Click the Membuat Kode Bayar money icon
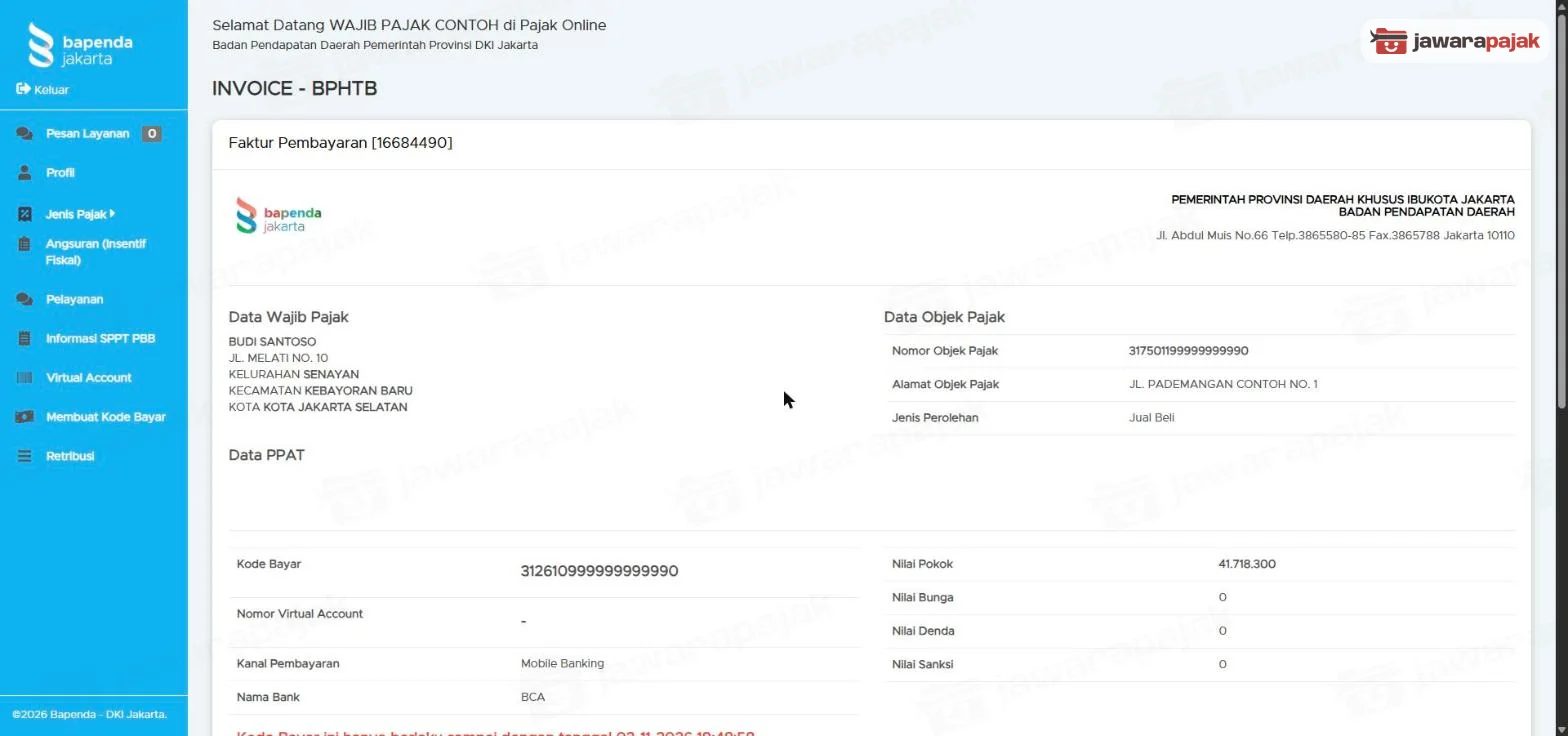Image resolution: width=1568 pixels, height=736 pixels. pyautogui.click(x=25, y=417)
